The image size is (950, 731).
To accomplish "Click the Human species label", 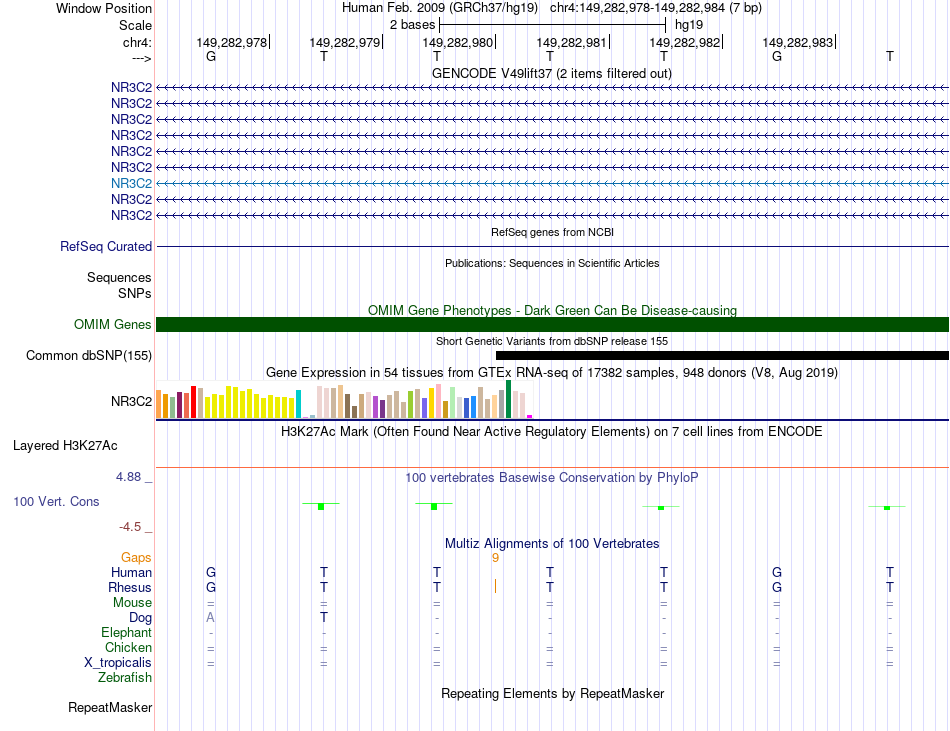I will (131, 573).
